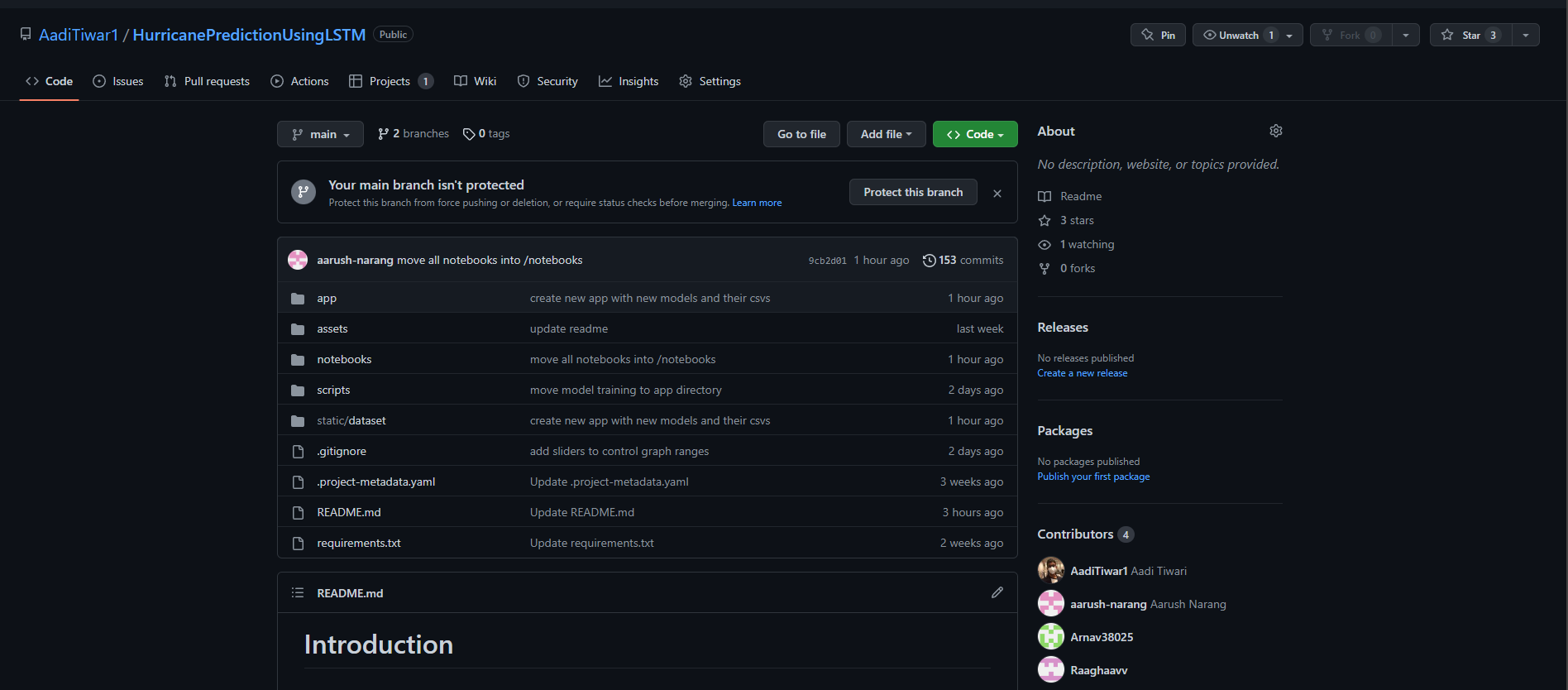Open the AadiTiwar1 owner link

(79, 35)
